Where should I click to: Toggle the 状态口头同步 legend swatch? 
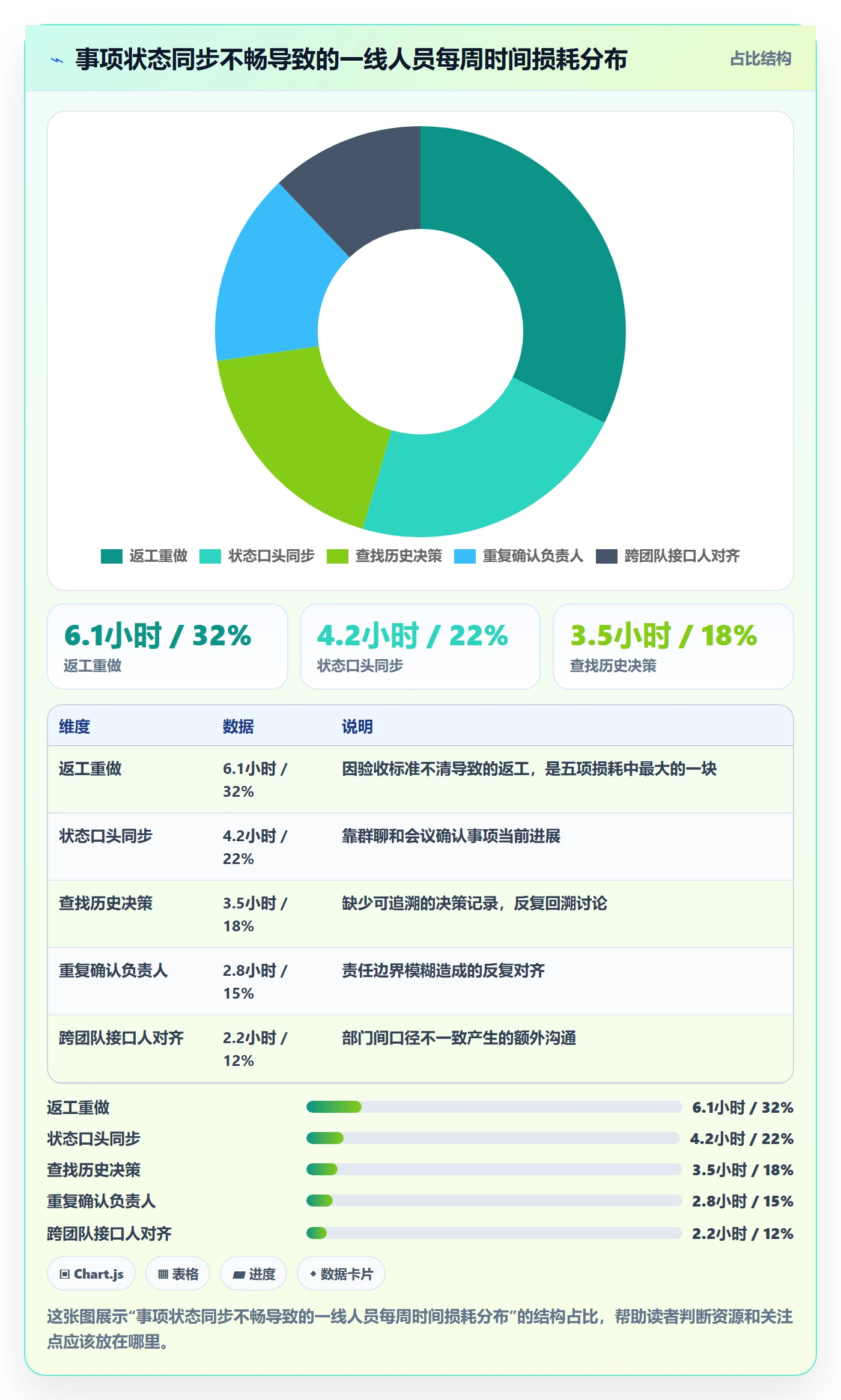click(210, 556)
